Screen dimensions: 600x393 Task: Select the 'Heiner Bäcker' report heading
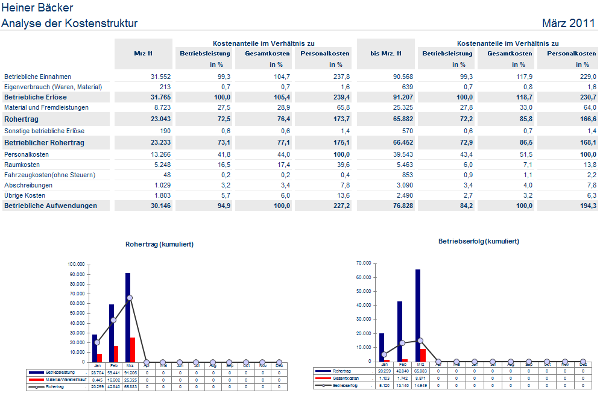tap(37, 7)
